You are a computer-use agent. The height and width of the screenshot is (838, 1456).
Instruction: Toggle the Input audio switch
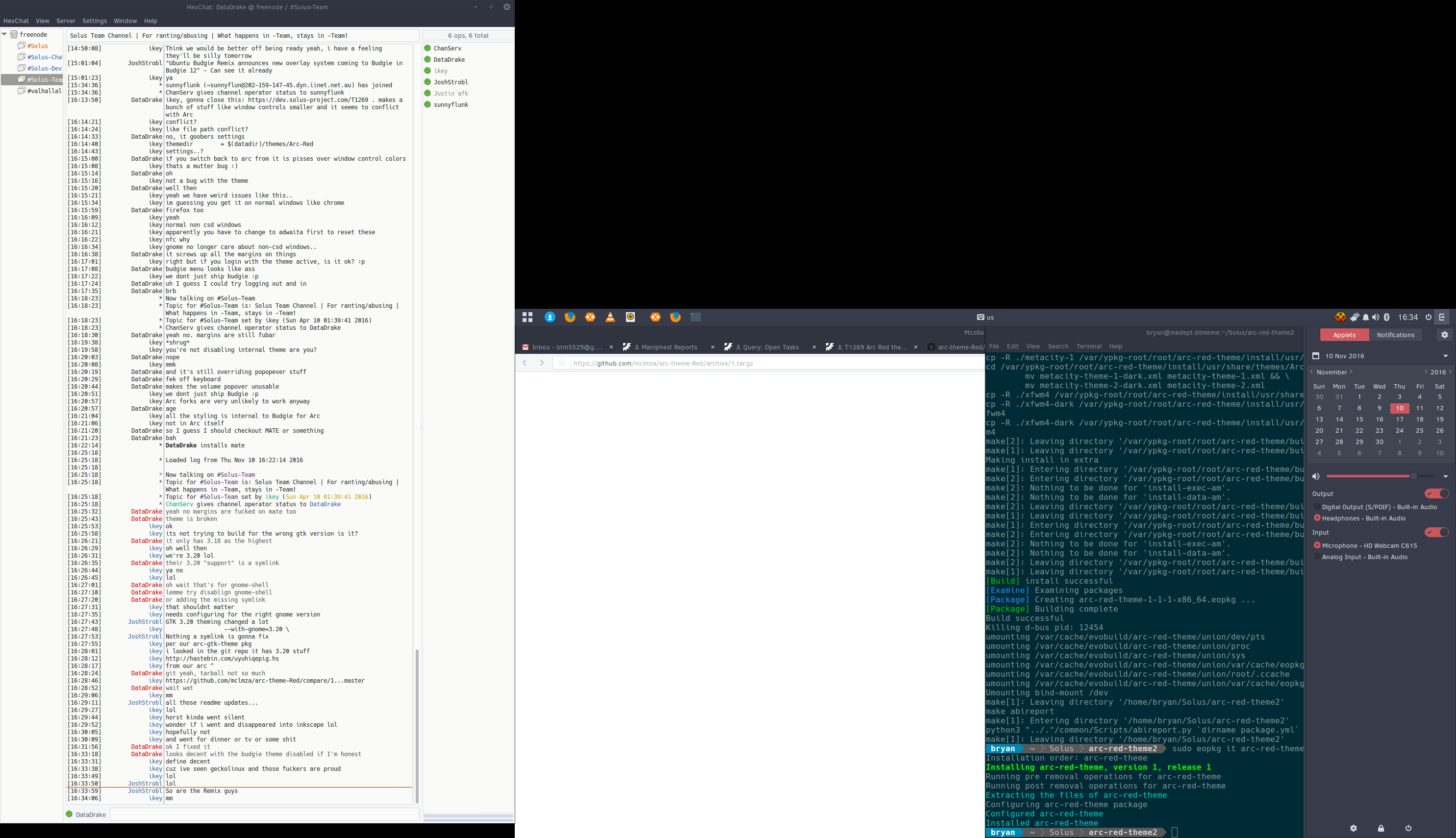tap(1436, 532)
